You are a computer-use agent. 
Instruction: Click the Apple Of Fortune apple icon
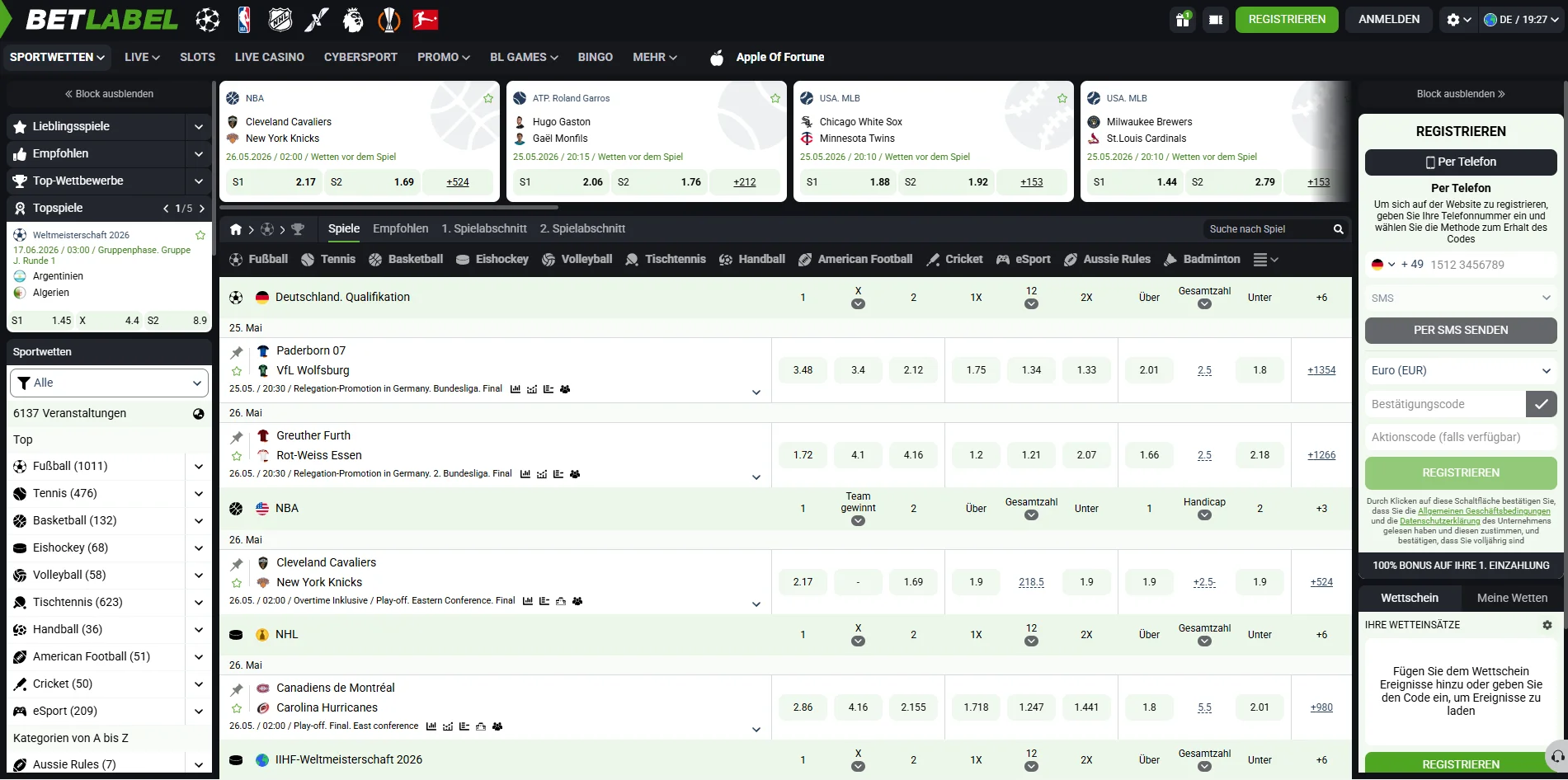tap(717, 57)
